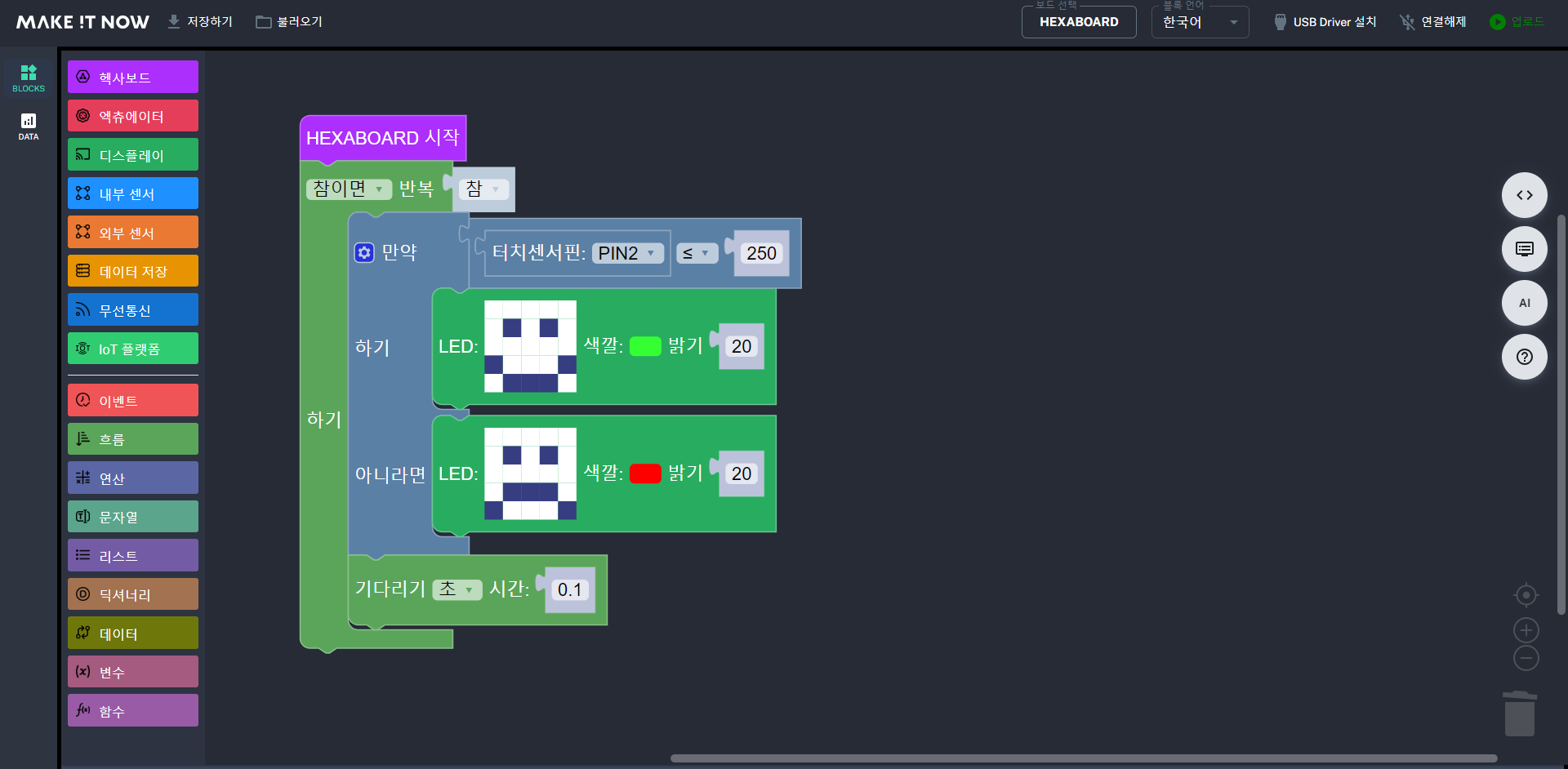Click brightness 20 field of red LED block
The width and height of the screenshot is (1568, 769).
(x=742, y=473)
